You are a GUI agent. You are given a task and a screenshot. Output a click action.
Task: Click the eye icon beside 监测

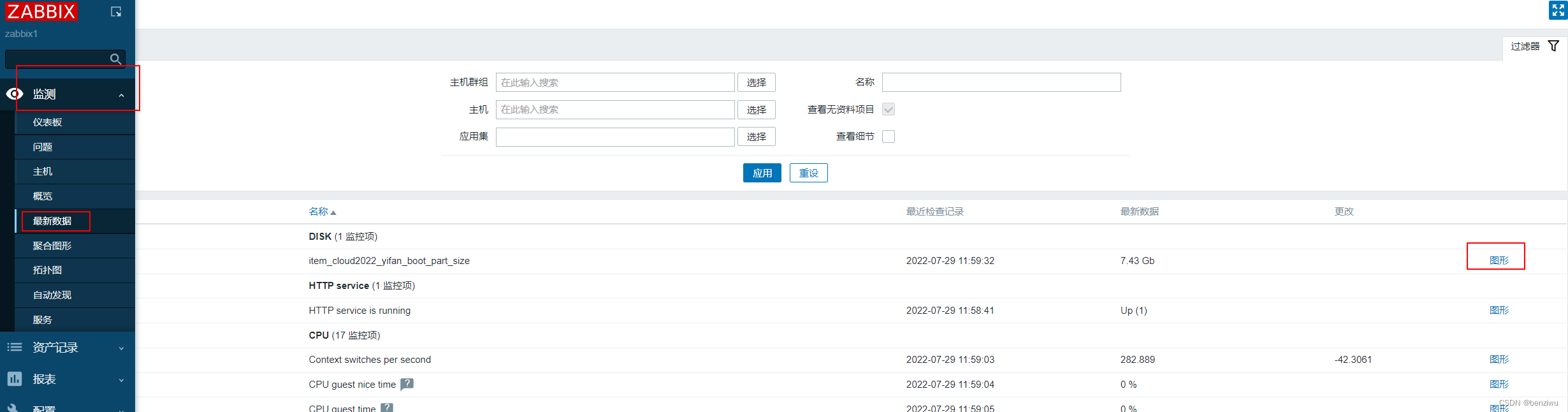tap(15, 94)
